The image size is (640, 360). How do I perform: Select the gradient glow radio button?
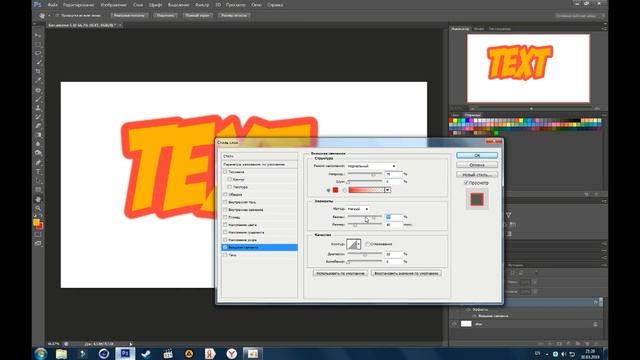pos(344,190)
